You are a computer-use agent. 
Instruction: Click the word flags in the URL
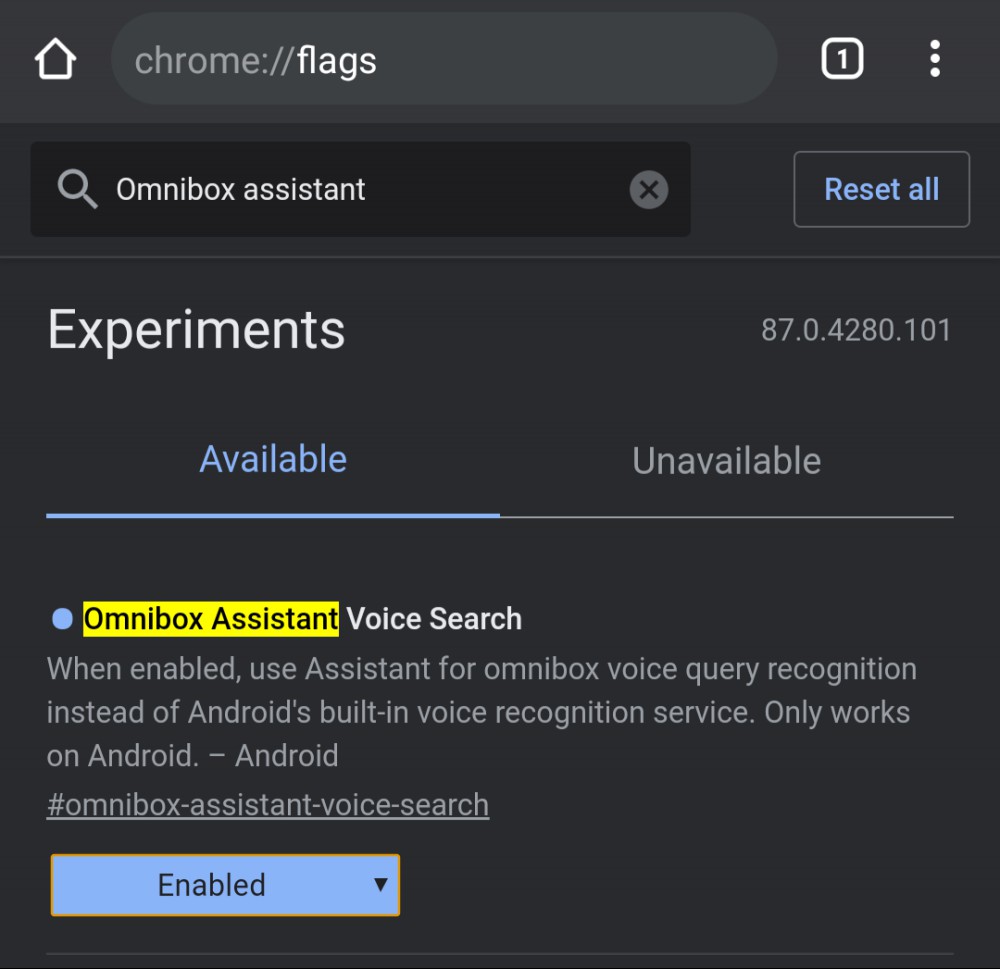[x=337, y=61]
